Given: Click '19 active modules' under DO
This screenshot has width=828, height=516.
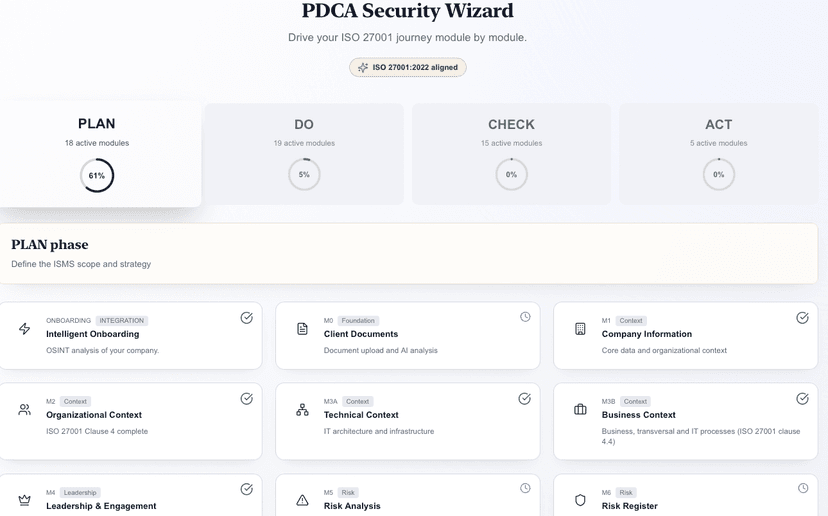Looking at the screenshot, I should pos(304,143).
